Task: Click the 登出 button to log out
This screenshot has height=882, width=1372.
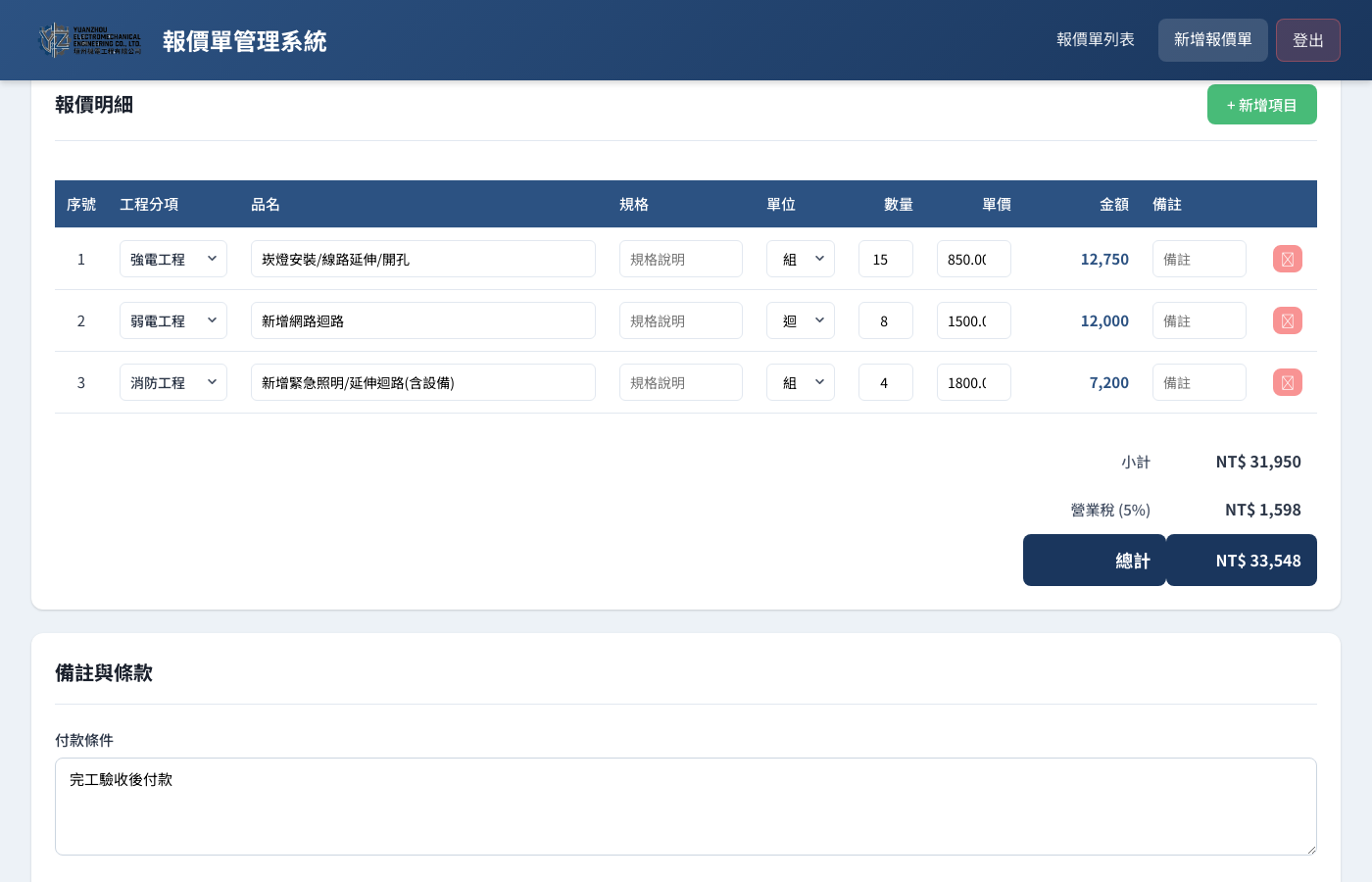Action: pos(1308,40)
